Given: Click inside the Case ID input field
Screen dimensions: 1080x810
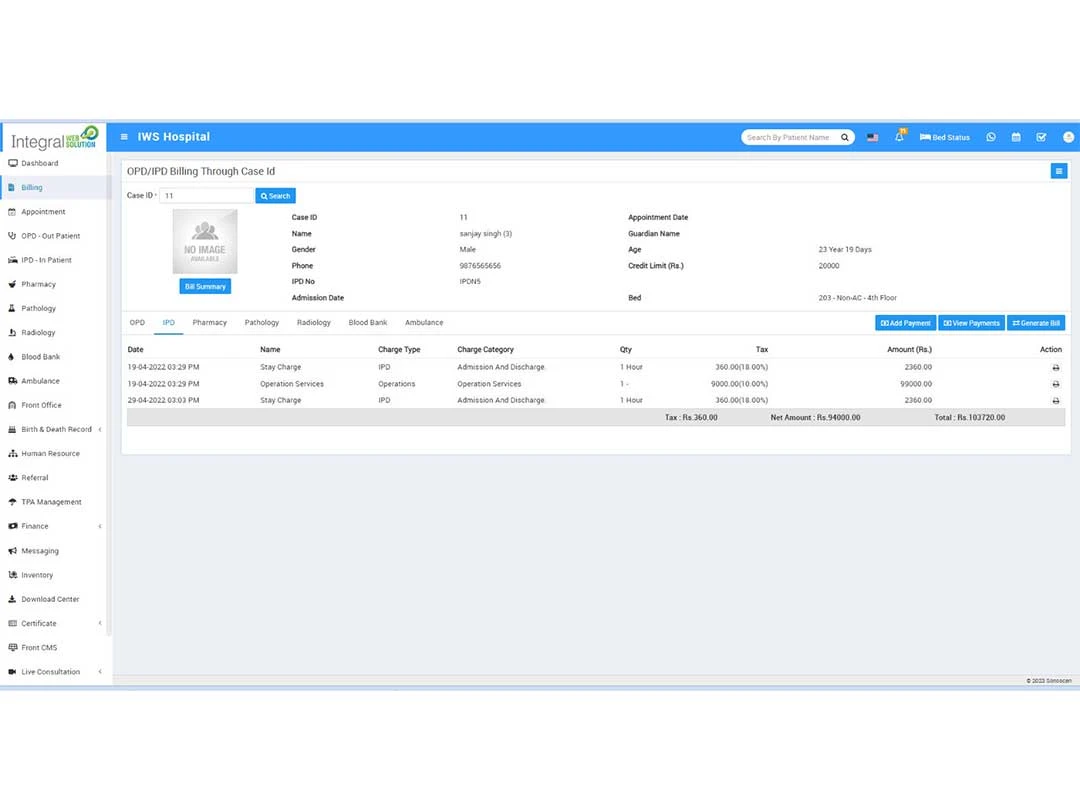Looking at the screenshot, I should [x=207, y=195].
